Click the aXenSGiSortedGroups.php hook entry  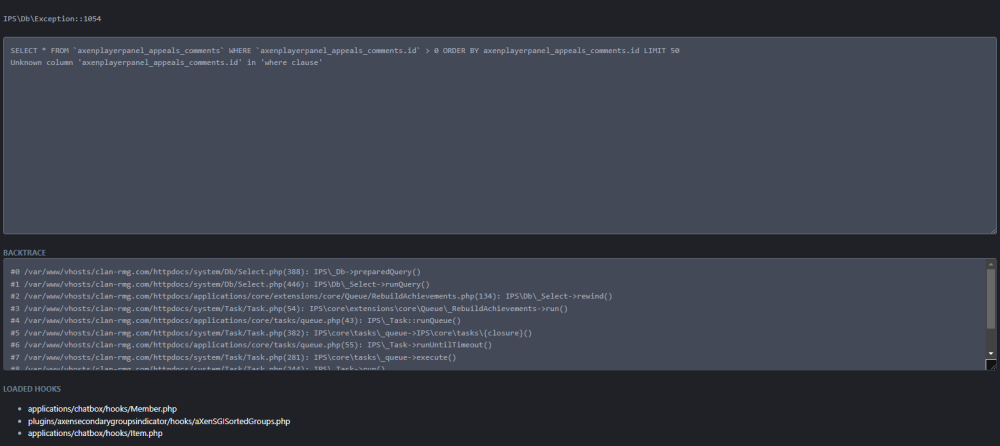click(159, 421)
